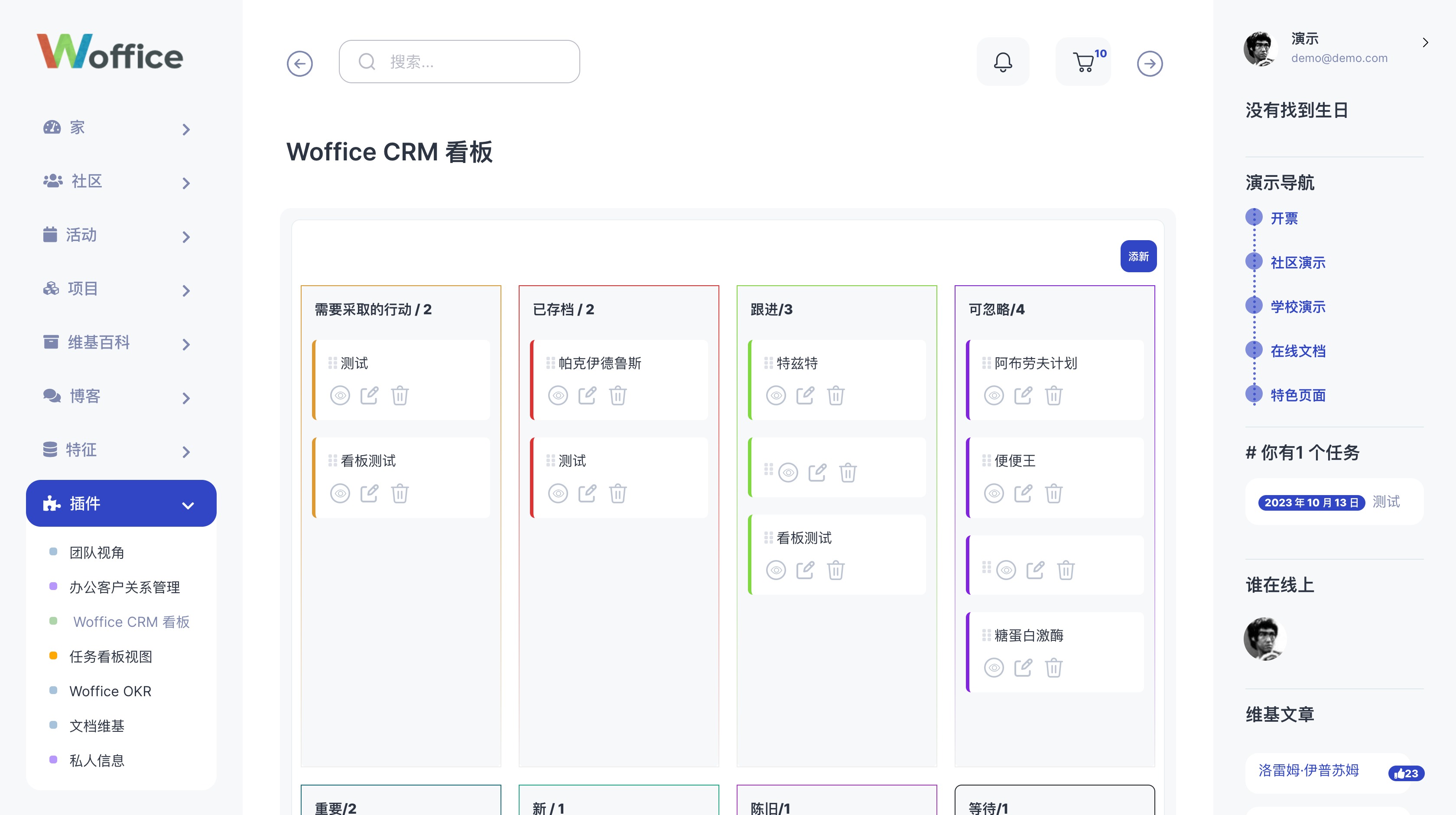View the 帕克伊德鲁斯 card details
The height and width of the screenshot is (815, 1456).
coord(559,395)
